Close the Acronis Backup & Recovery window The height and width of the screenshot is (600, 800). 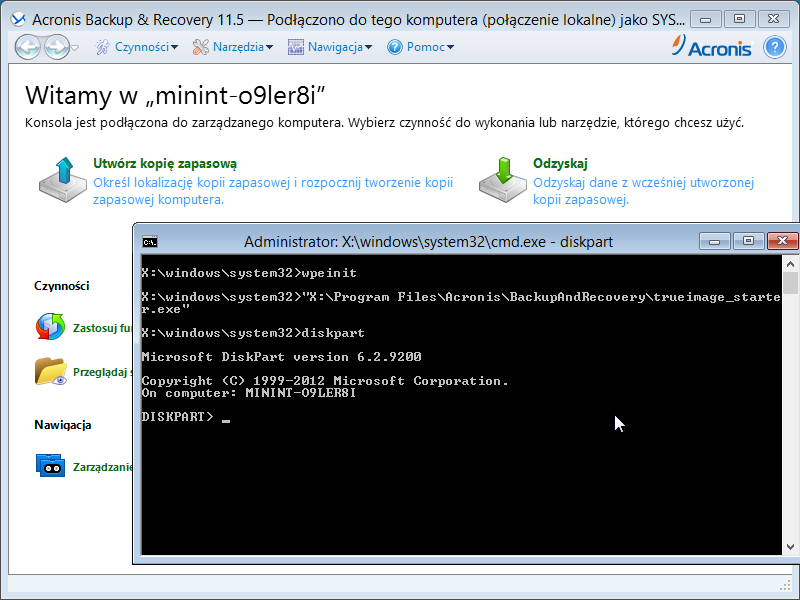click(x=773, y=19)
